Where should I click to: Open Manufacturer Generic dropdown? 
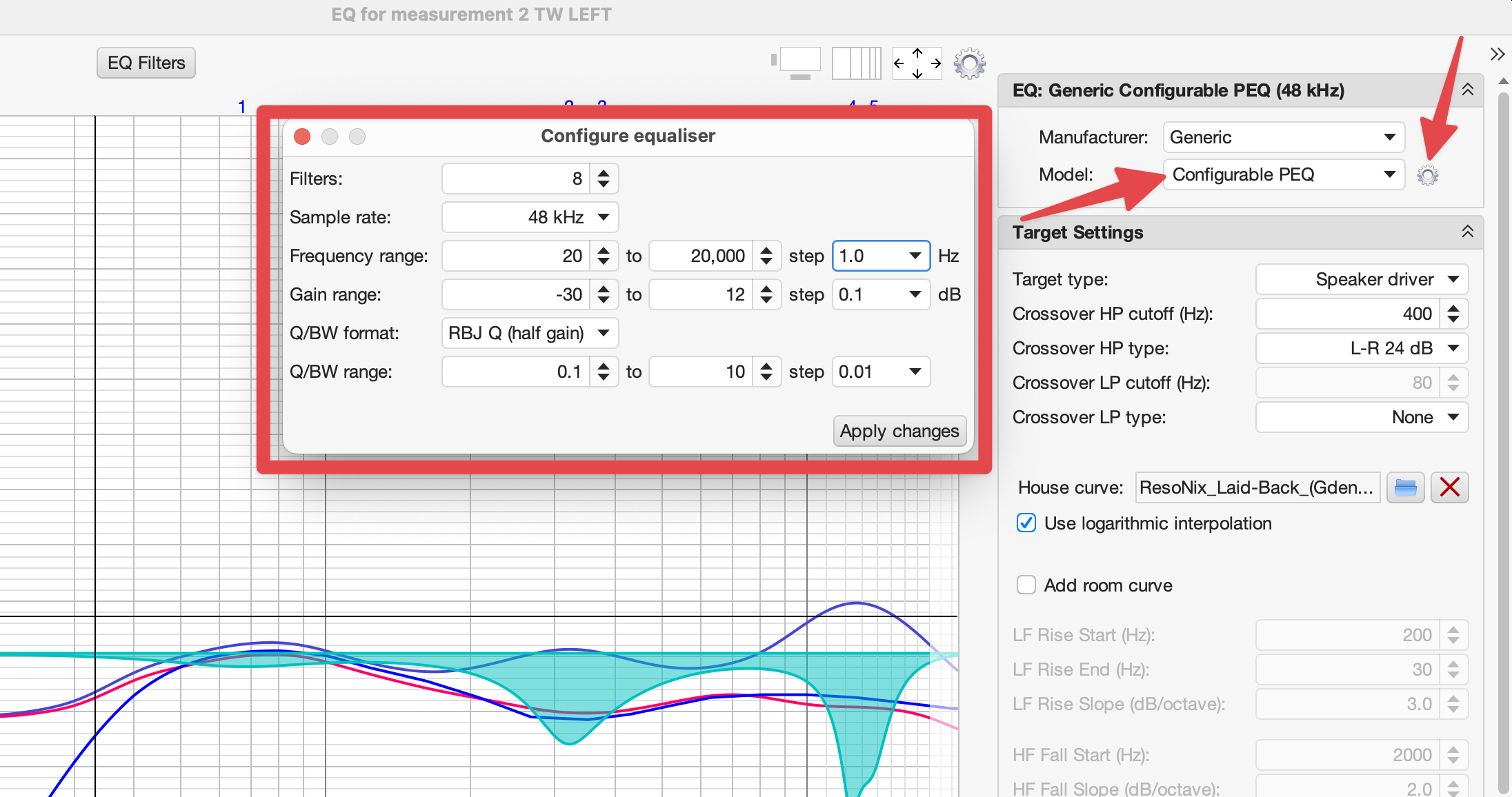[x=1283, y=137]
